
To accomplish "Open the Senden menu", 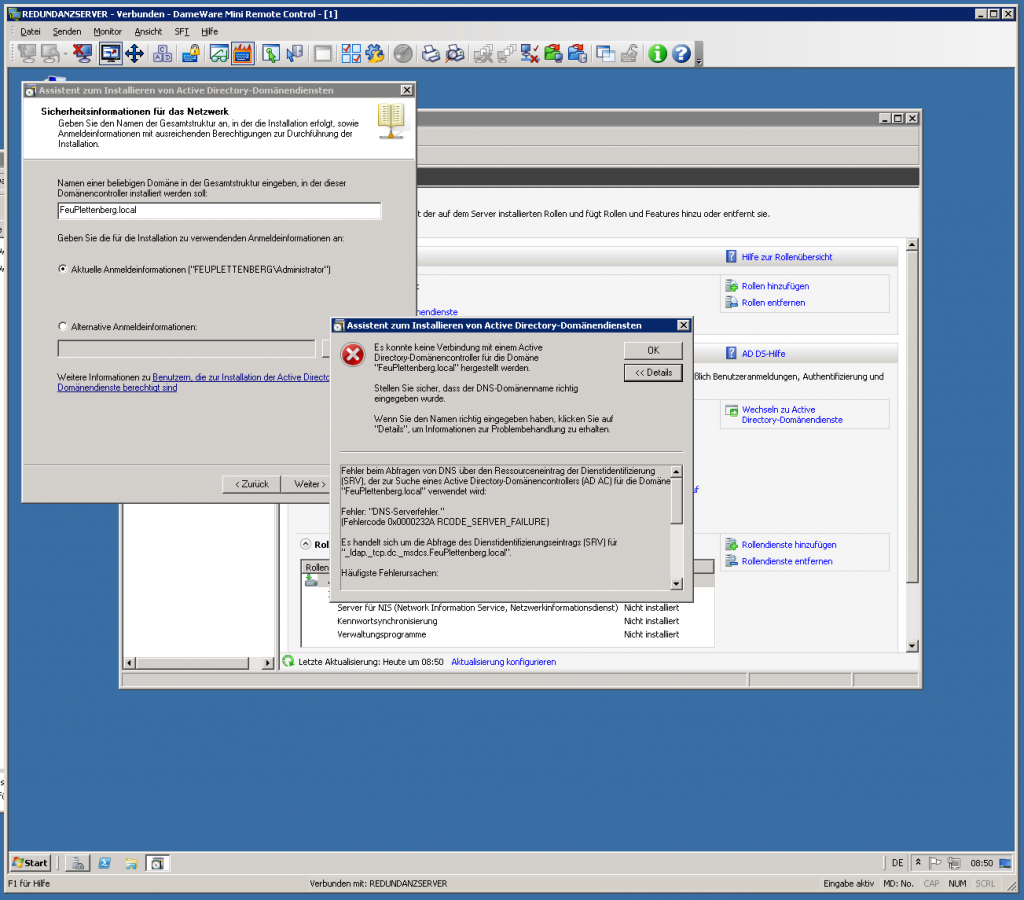I will [67, 31].
